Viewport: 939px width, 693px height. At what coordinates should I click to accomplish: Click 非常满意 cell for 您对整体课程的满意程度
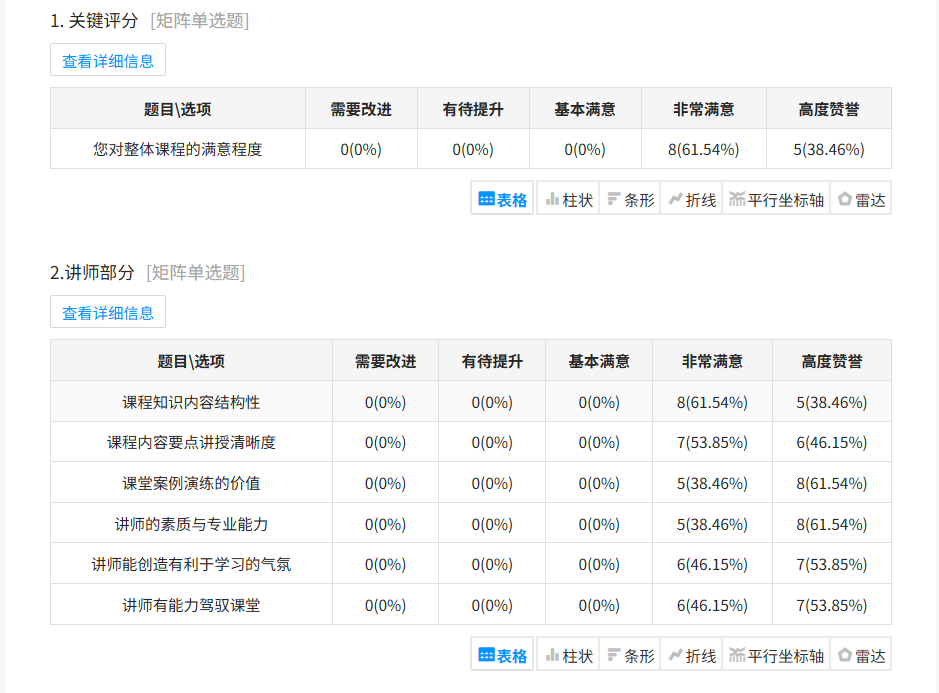pyautogui.click(x=703, y=150)
